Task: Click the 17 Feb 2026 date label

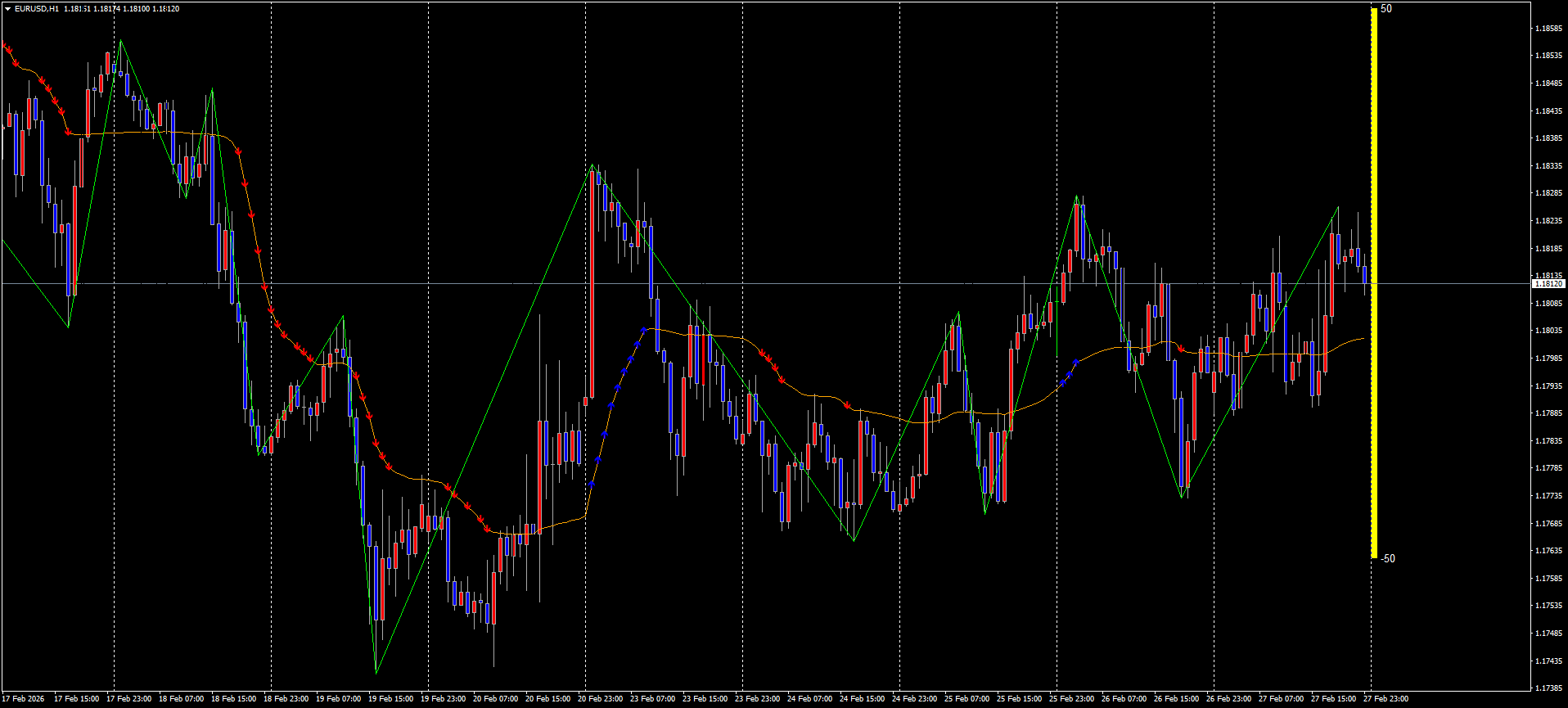Action: pos(24,699)
